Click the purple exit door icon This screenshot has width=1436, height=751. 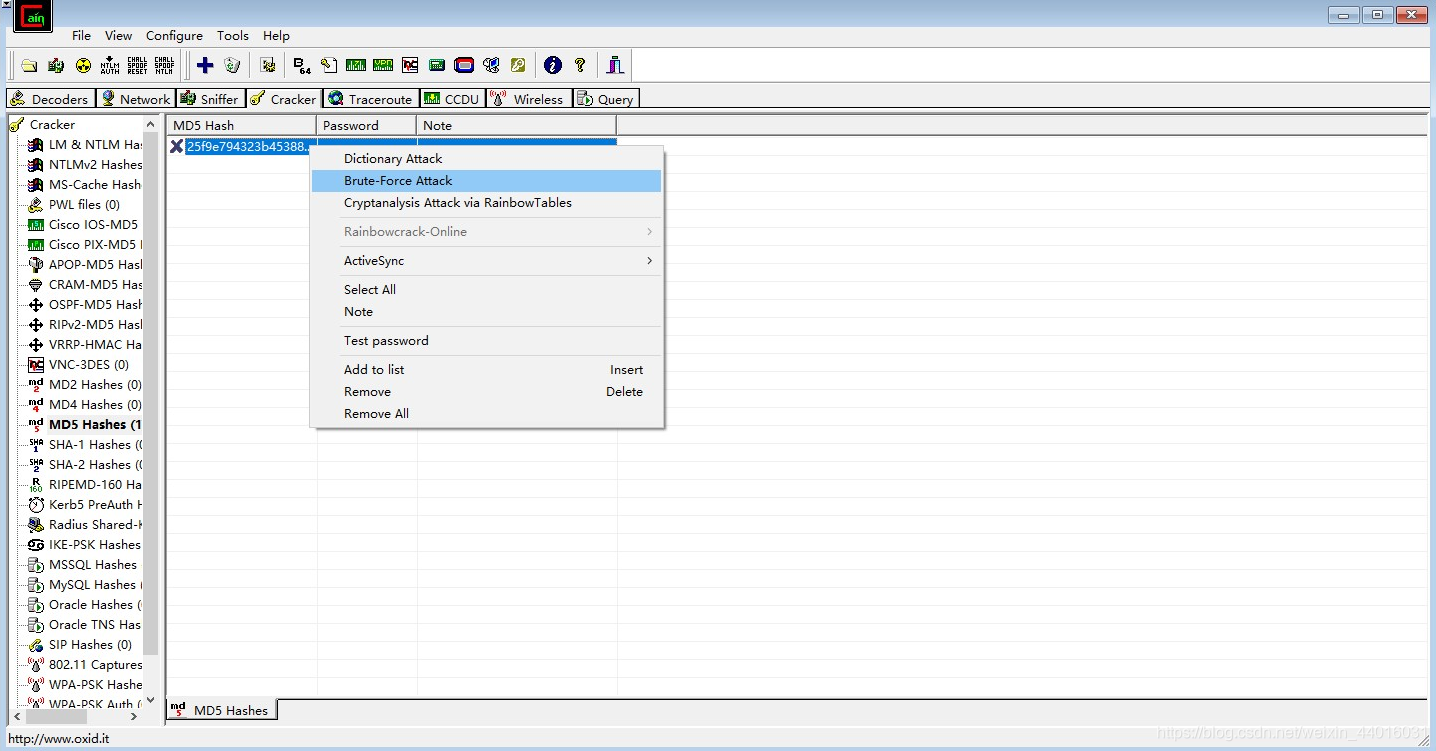[615, 66]
